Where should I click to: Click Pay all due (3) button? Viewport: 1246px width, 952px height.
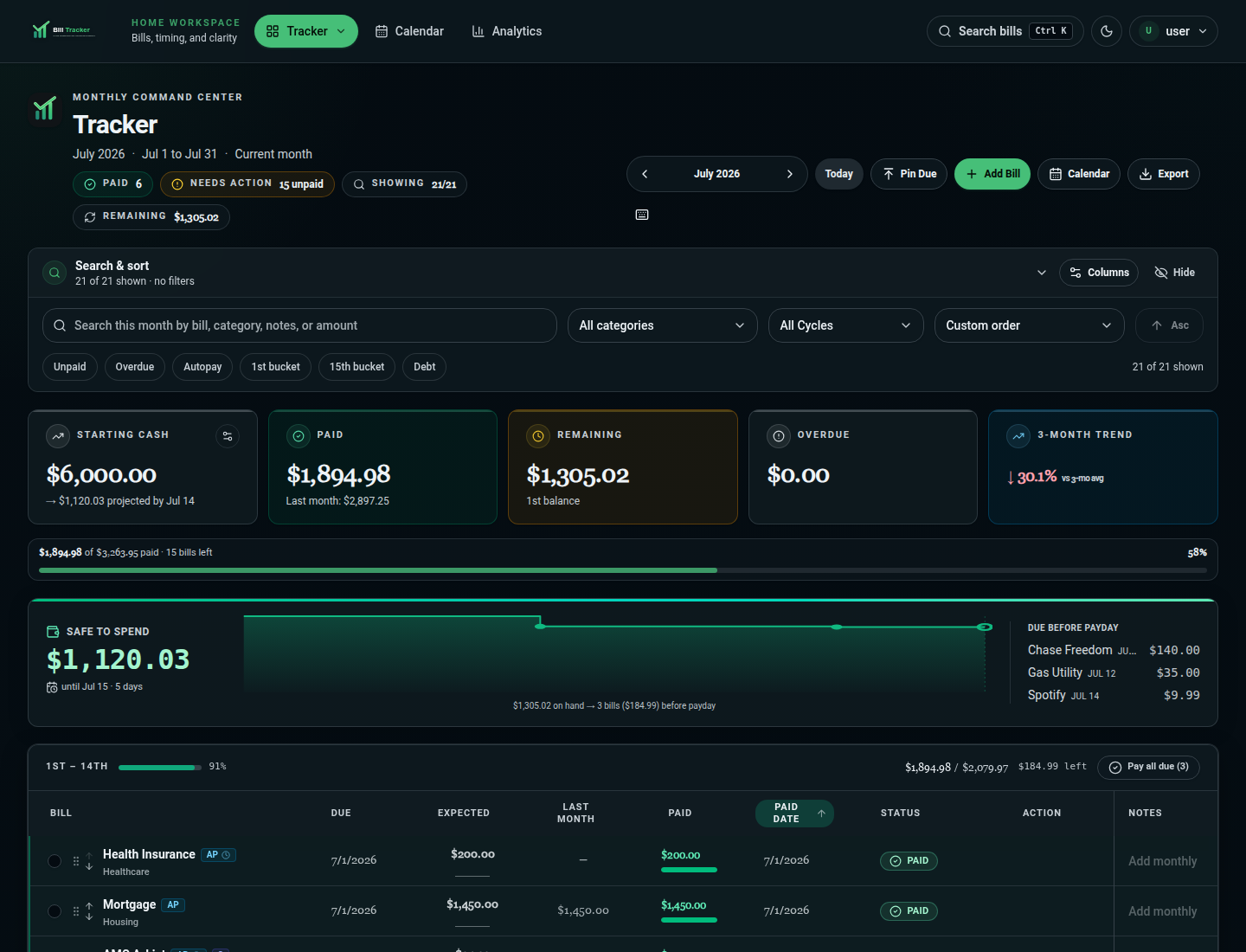point(1148,767)
